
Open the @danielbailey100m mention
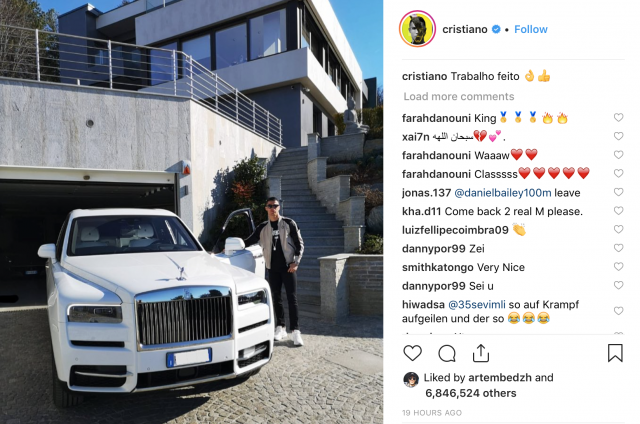point(502,193)
